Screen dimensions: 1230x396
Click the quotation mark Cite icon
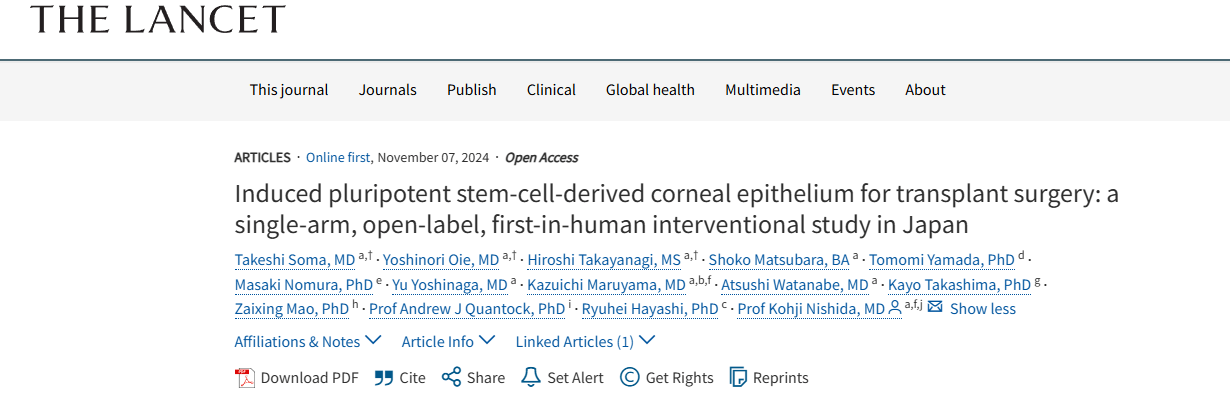point(384,378)
